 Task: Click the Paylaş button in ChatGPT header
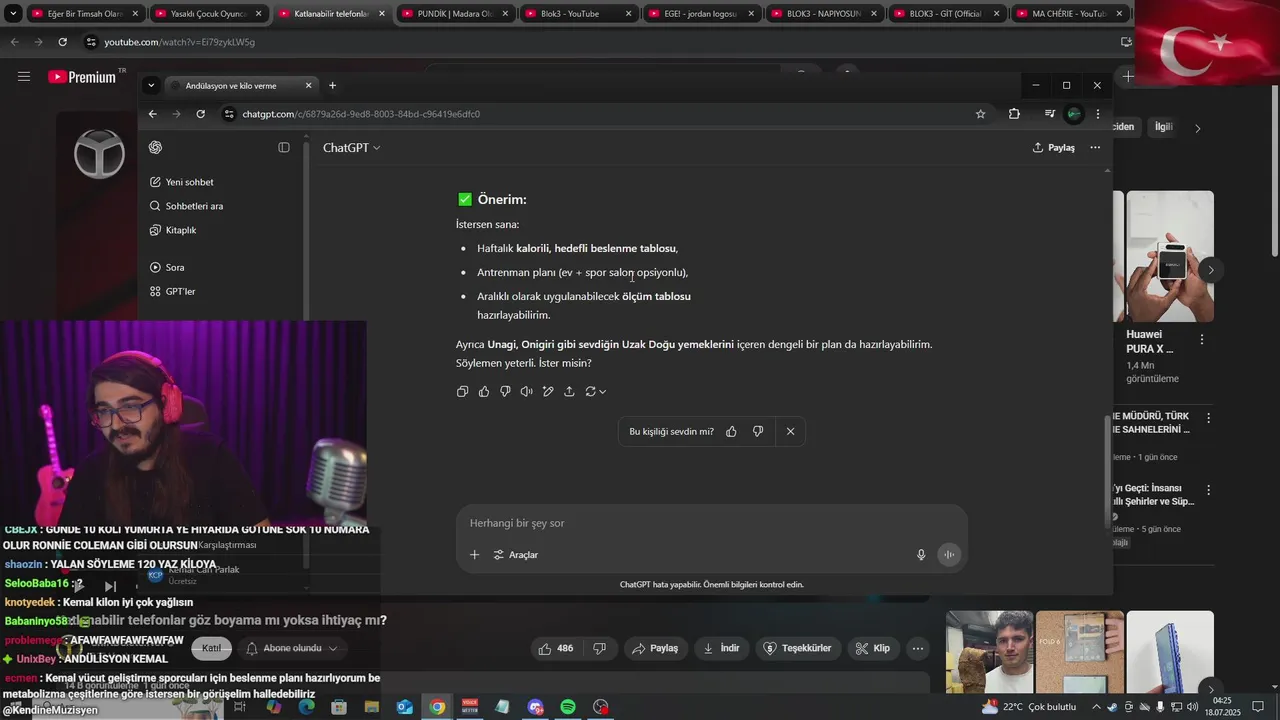pyautogui.click(x=1054, y=147)
